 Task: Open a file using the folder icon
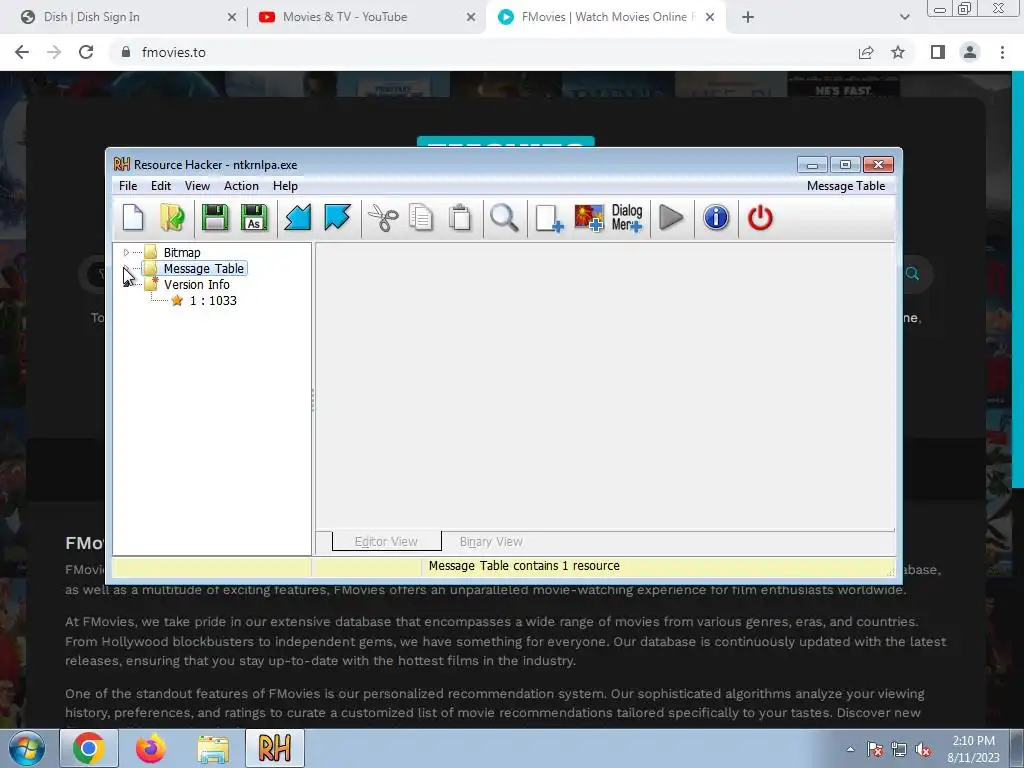click(172, 217)
